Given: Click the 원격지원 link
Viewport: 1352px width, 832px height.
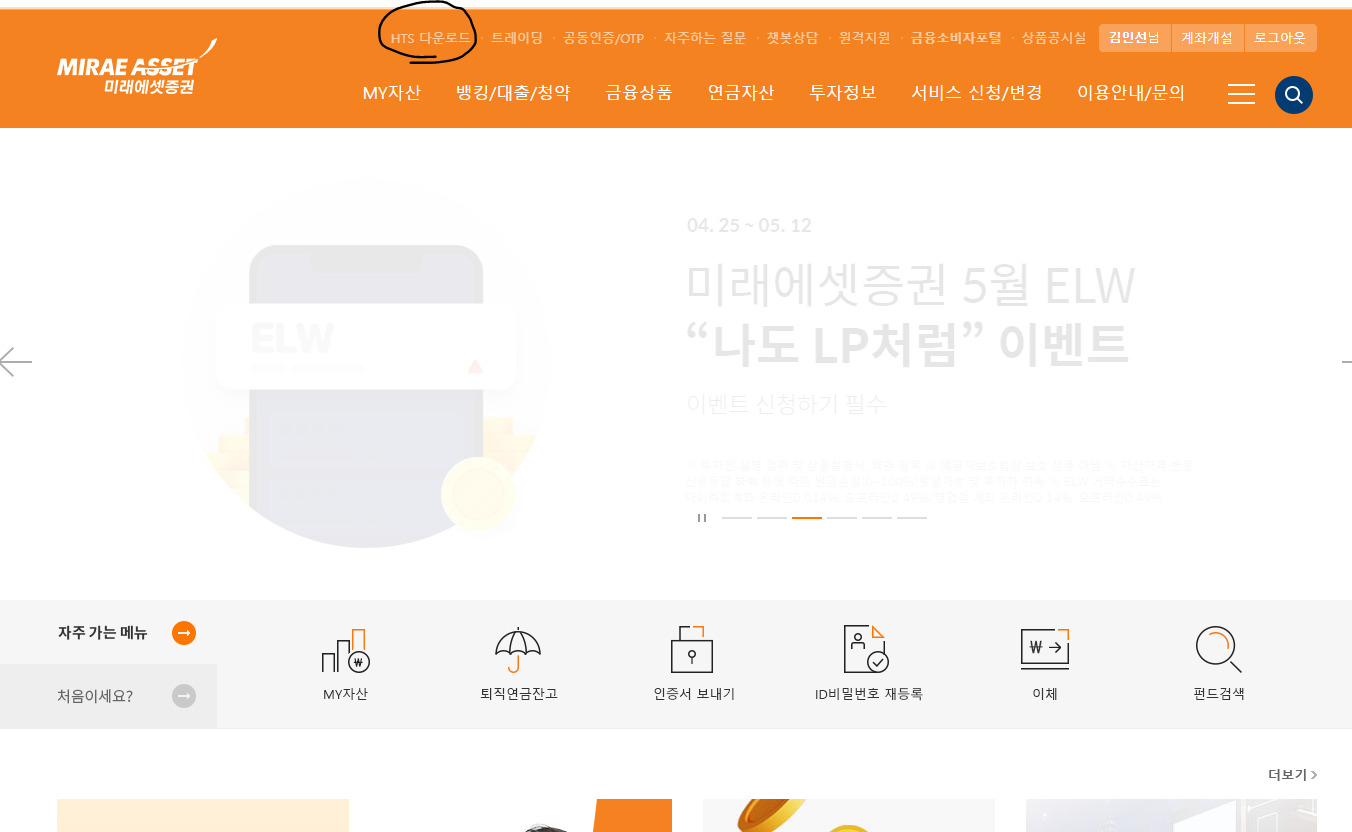Looking at the screenshot, I should click(864, 38).
